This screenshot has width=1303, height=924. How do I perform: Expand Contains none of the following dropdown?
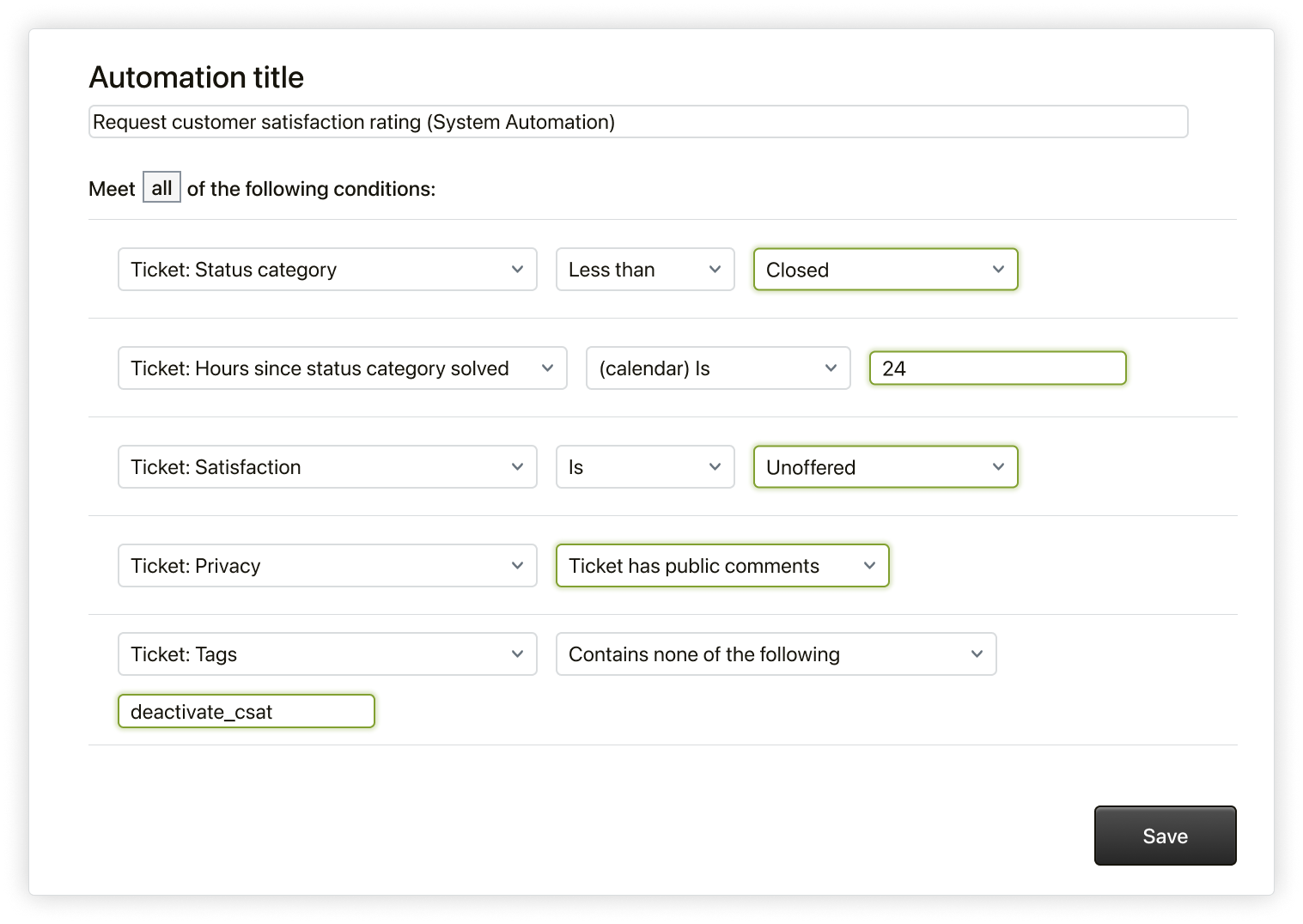click(x=775, y=654)
